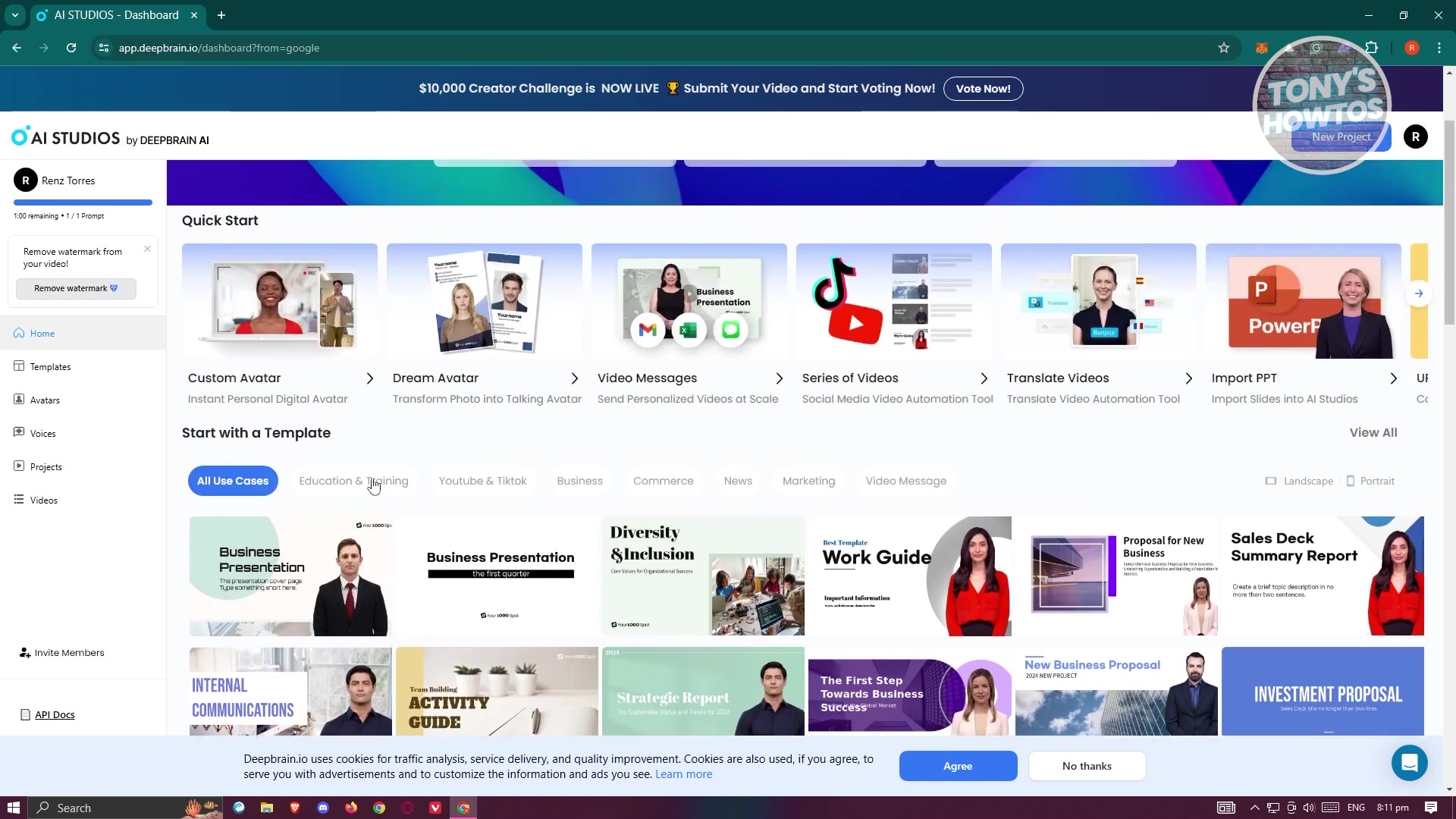Expand the Import PPT chevron
Screen dimensions: 1456x819
click(x=1393, y=378)
